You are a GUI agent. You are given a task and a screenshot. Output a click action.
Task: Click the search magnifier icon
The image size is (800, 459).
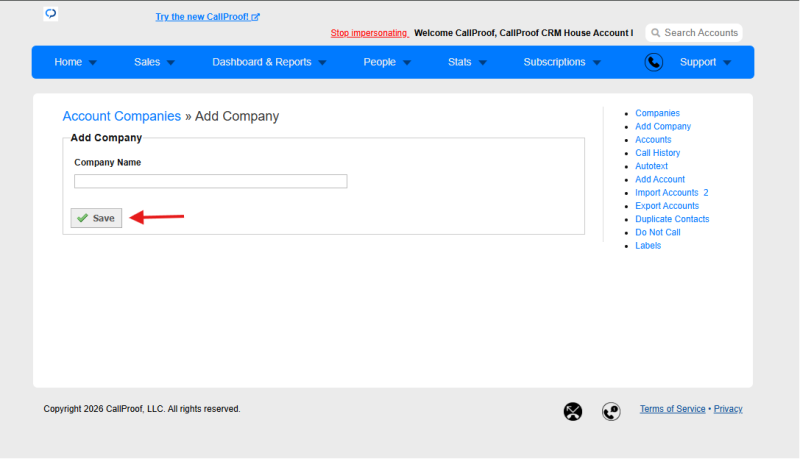click(656, 33)
